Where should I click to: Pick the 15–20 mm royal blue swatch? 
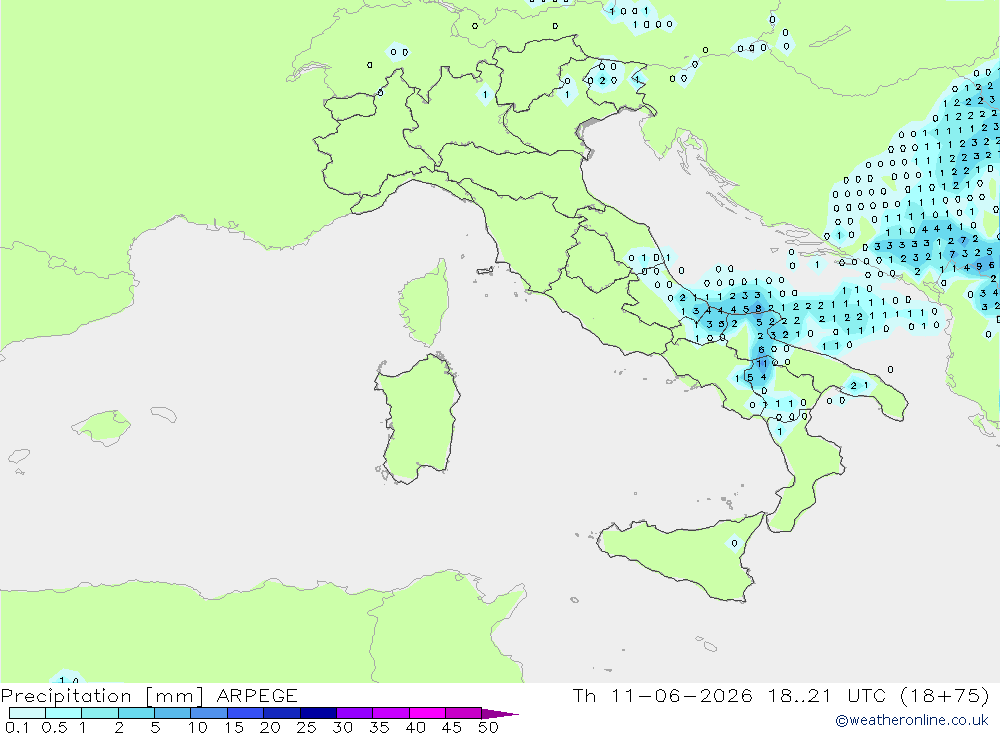point(245,713)
